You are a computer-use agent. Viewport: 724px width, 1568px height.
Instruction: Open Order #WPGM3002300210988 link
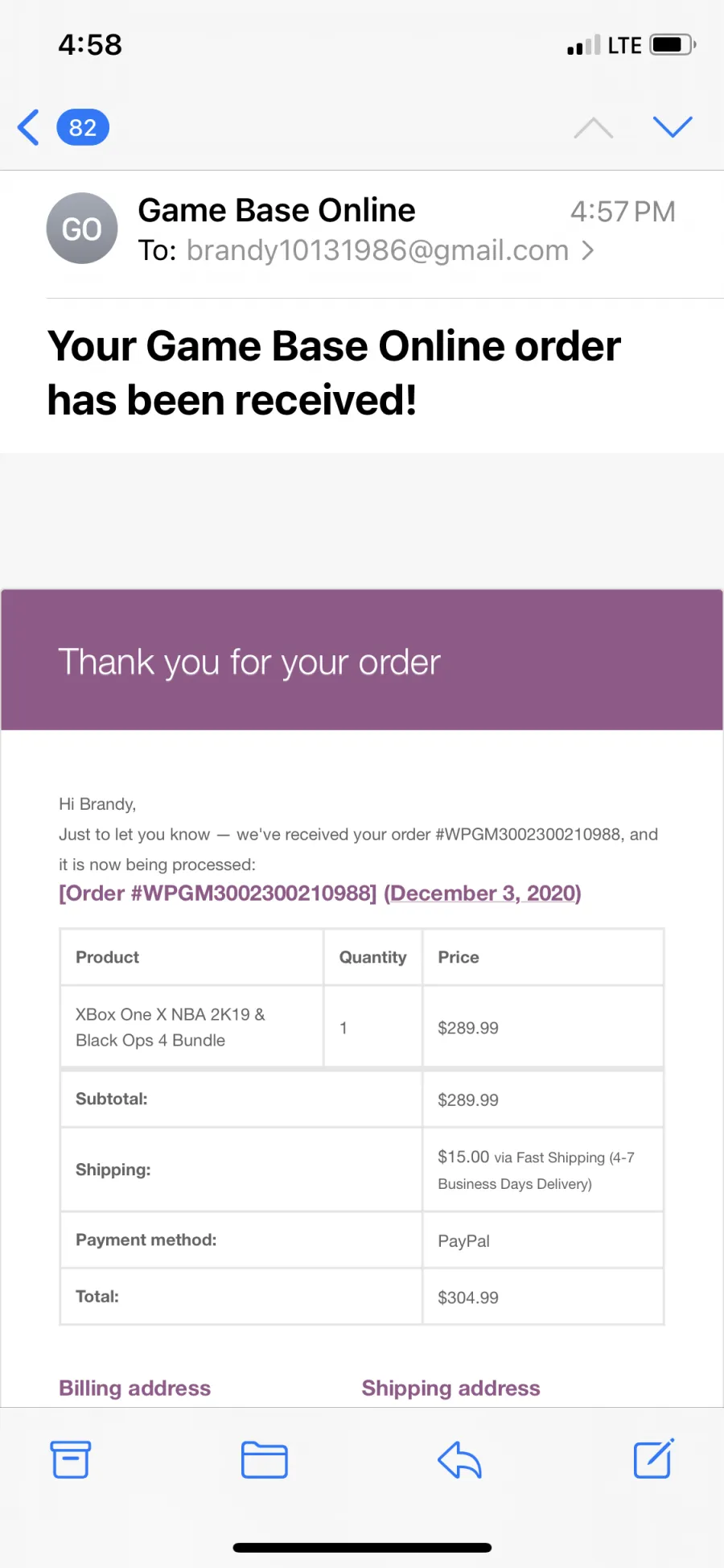(217, 893)
